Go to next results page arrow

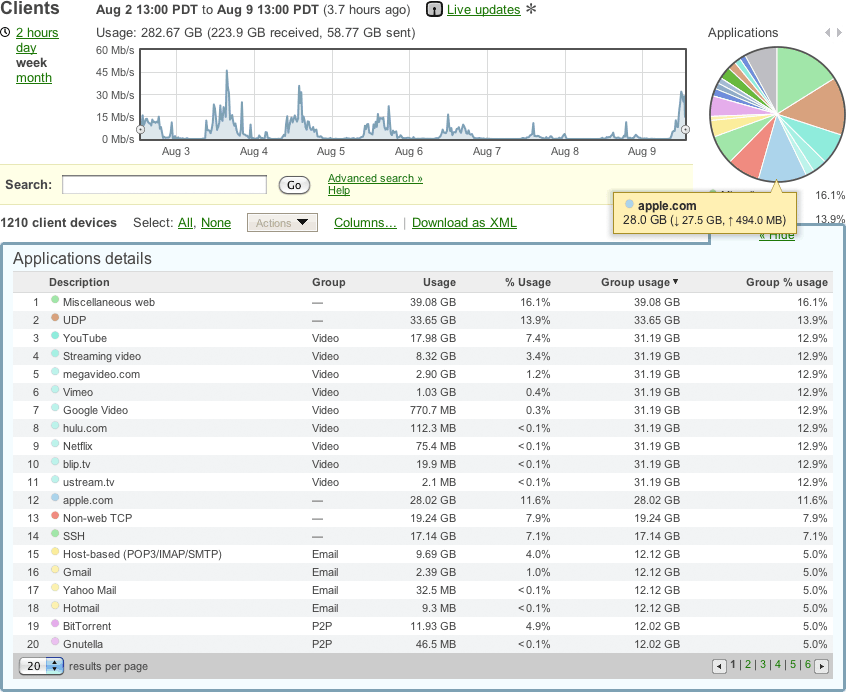(x=821, y=667)
